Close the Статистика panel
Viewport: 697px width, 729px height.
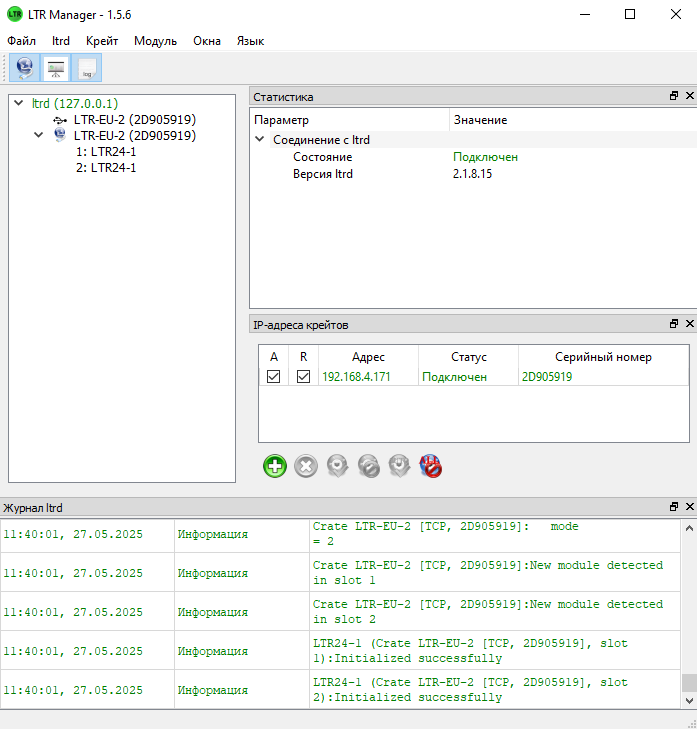coord(690,96)
